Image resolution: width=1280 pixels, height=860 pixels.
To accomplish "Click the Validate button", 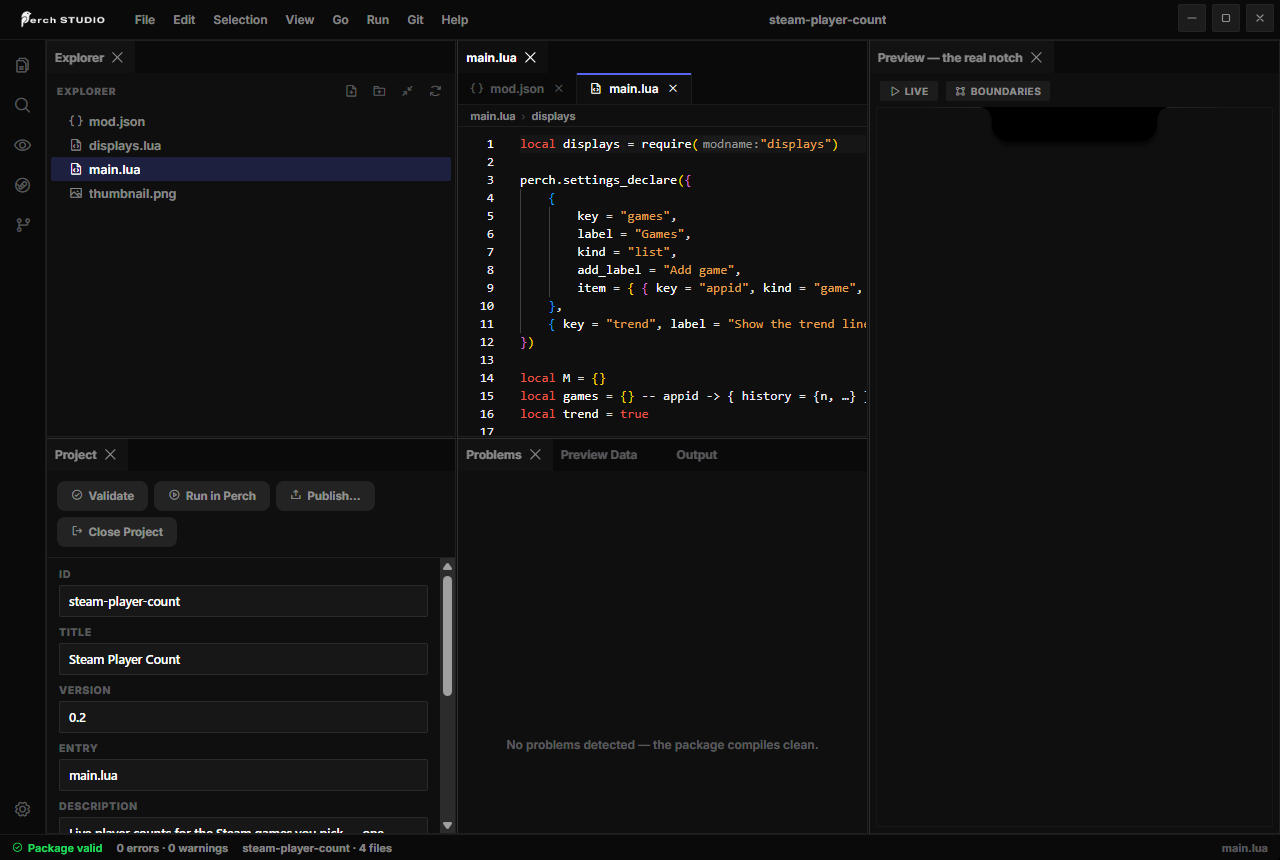I will click(x=102, y=496).
